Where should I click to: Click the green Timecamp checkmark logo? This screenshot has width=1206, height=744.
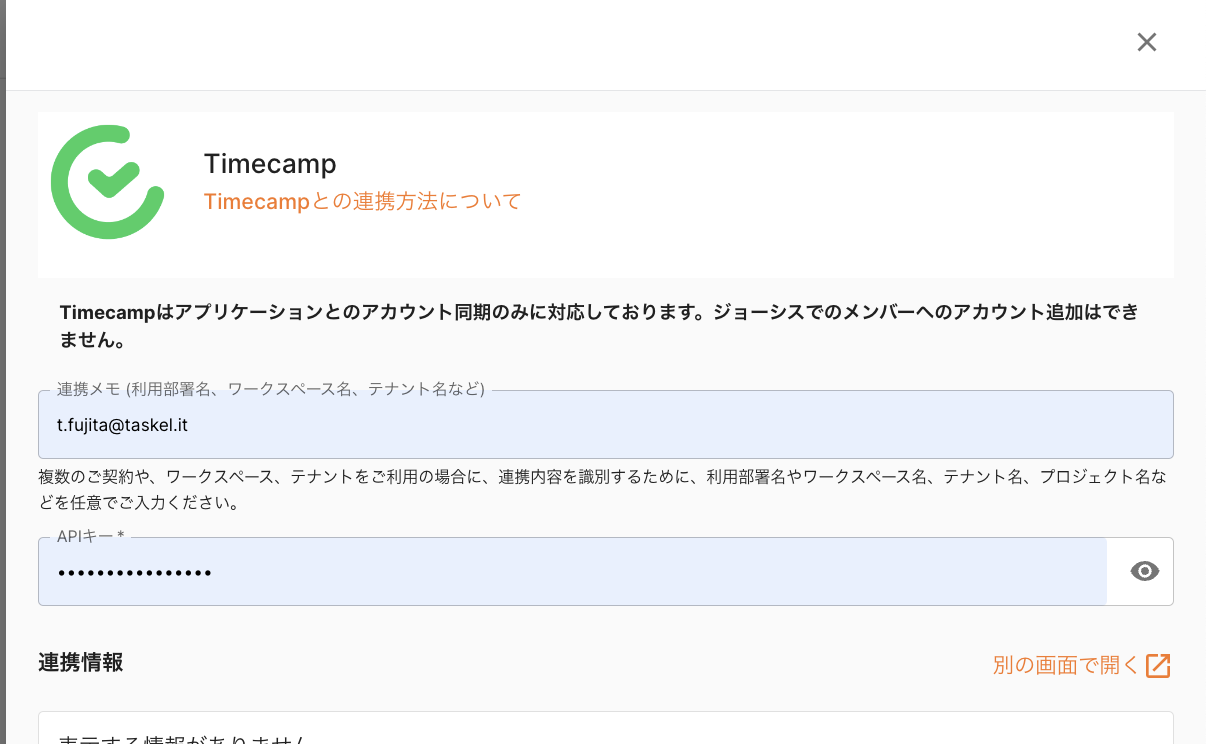[107, 182]
